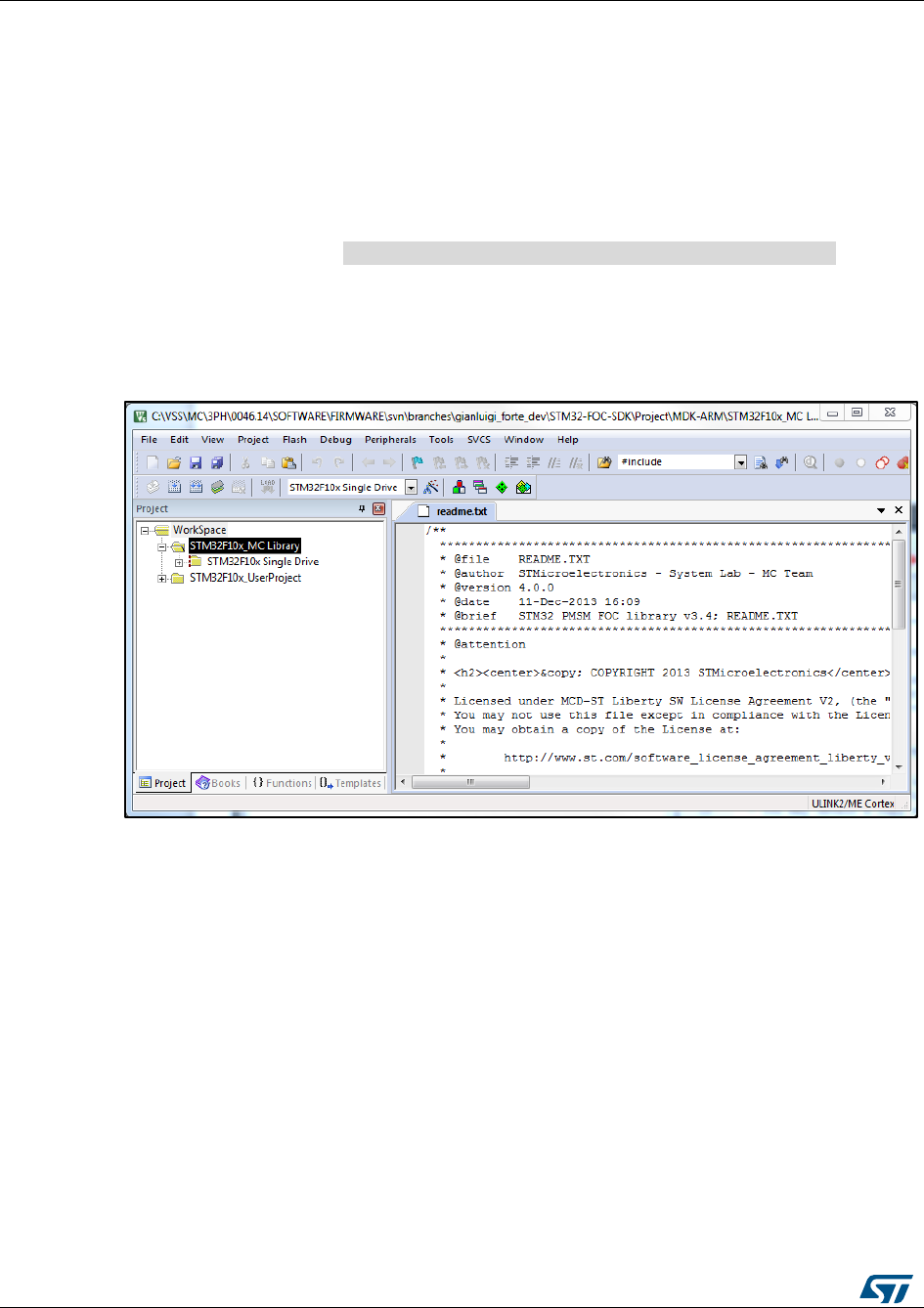Switch to the readme.txt editor tab

click(453, 511)
